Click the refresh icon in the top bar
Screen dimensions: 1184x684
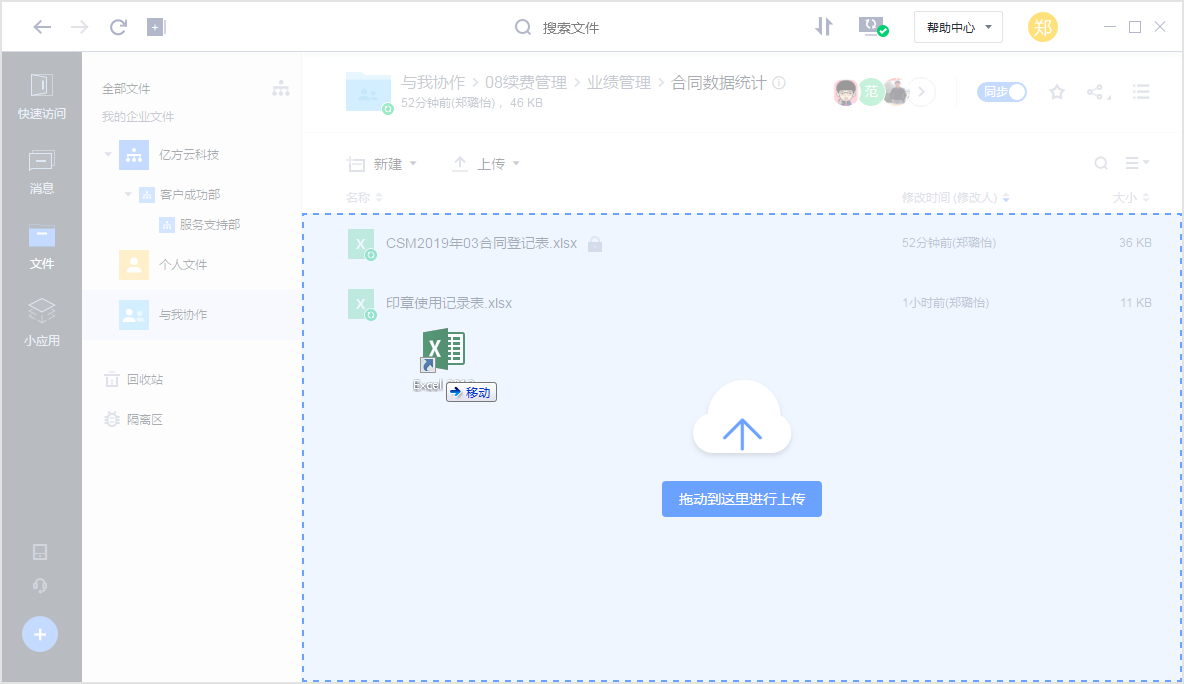click(x=117, y=27)
